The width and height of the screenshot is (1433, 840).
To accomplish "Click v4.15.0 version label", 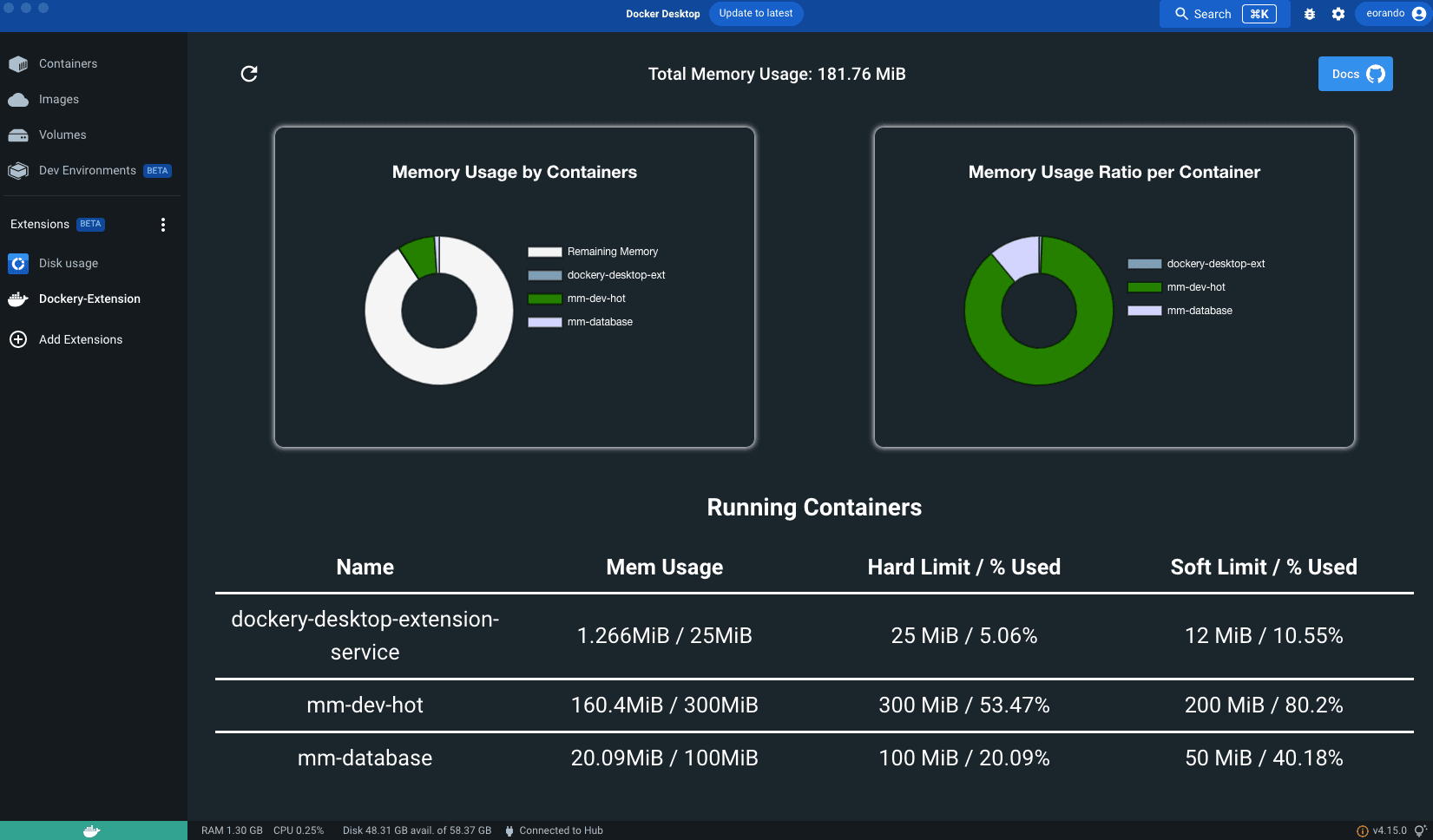I will coord(1390,830).
